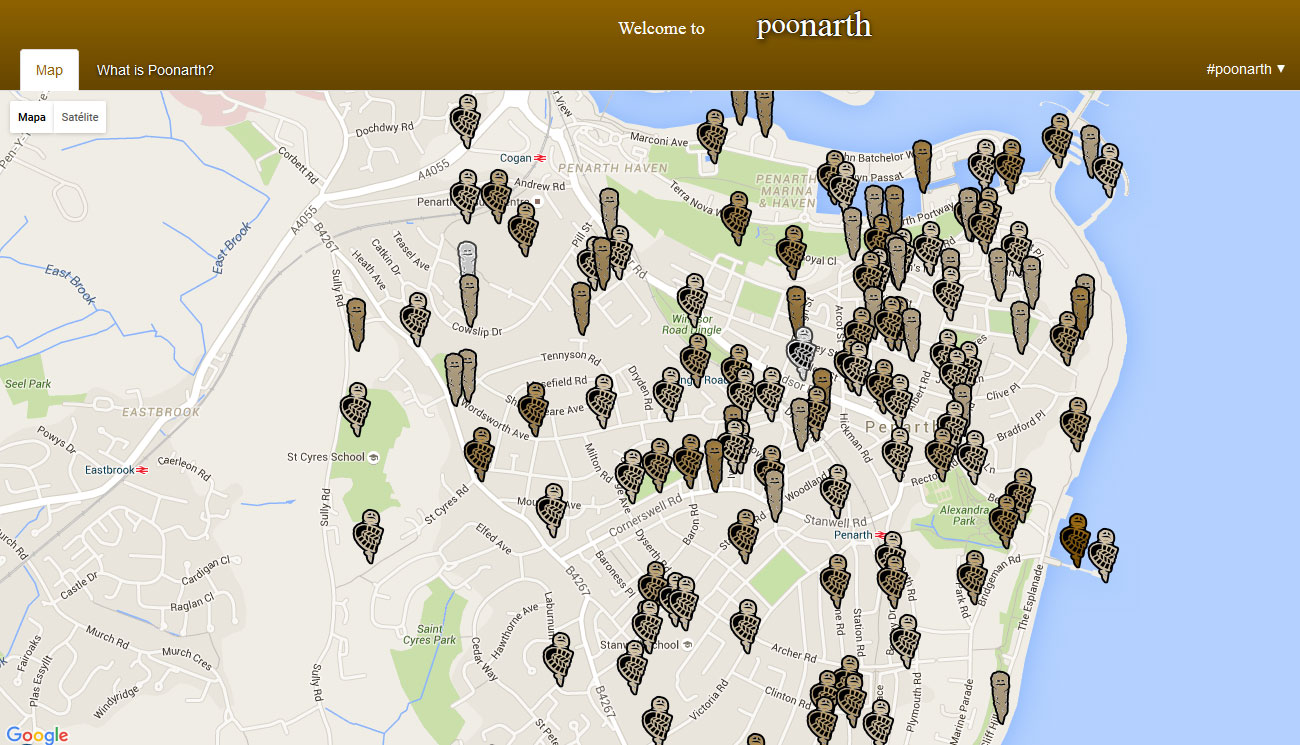Select the brown marker at Cowslip Dr
This screenshot has width=1300, height=745.
point(469,300)
